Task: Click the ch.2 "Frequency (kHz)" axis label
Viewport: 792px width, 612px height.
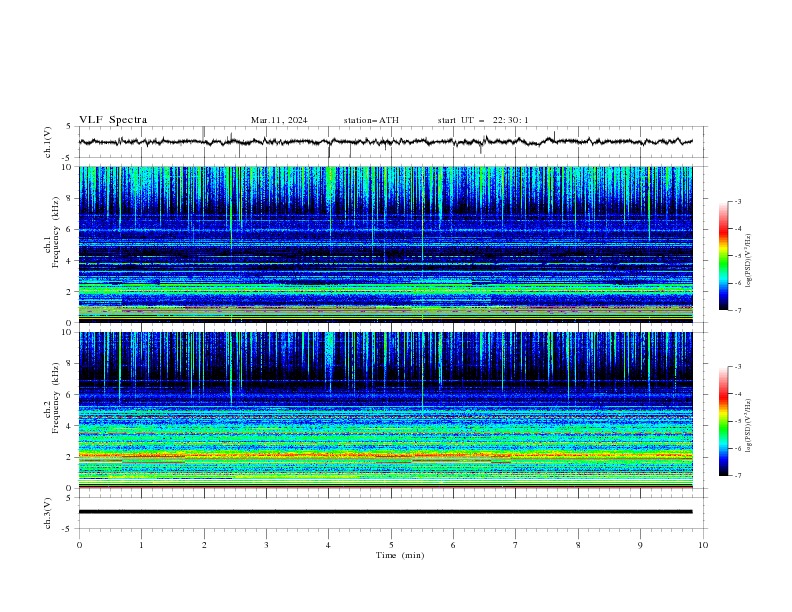Action: click(x=55, y=397)
